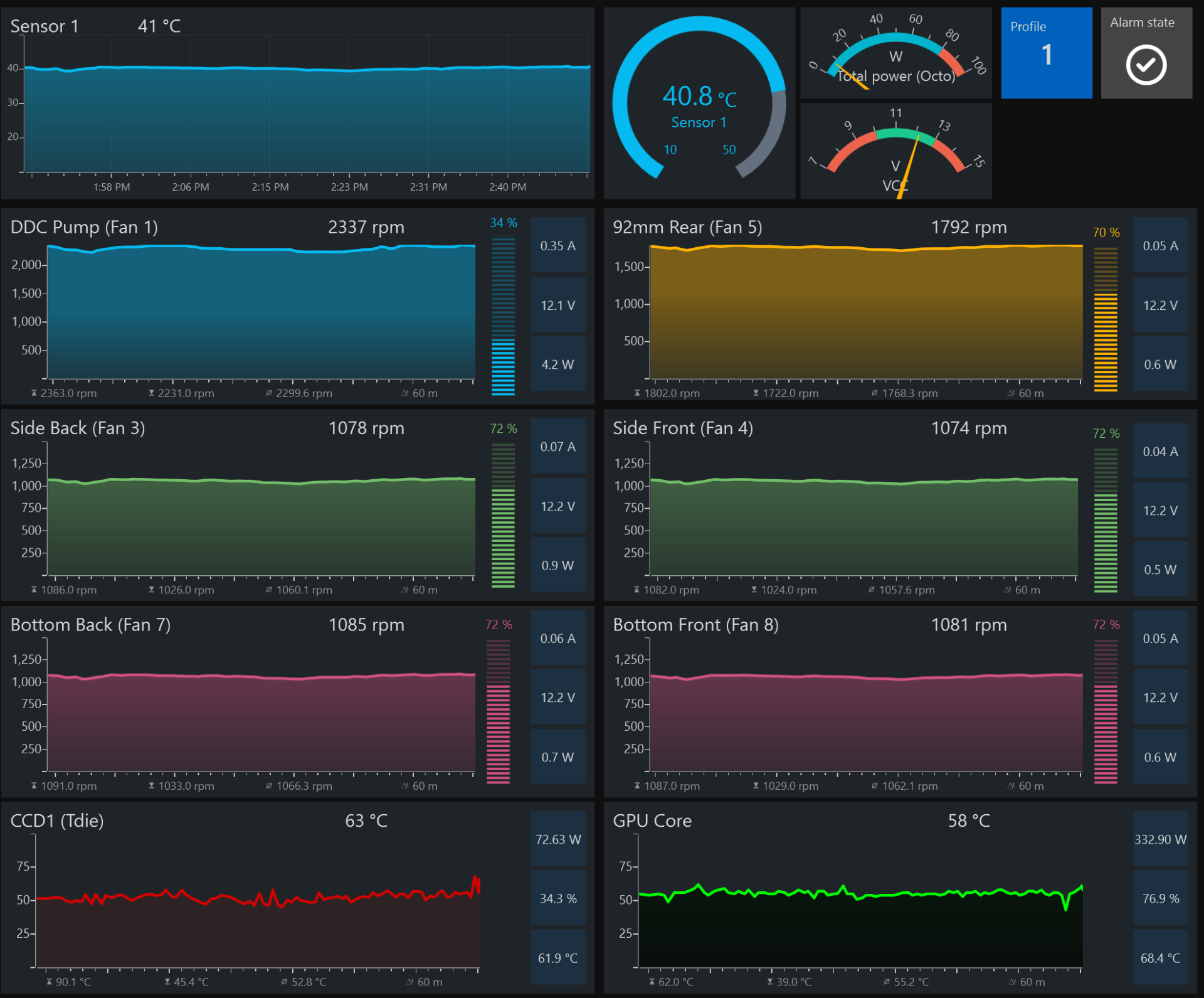Select the Side Front 12.2 V tile
The image size is (1204, 998).
(x=1160, y=511)
